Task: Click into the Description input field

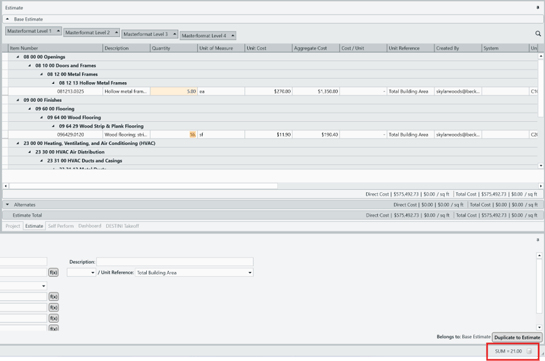Action: 175,262
